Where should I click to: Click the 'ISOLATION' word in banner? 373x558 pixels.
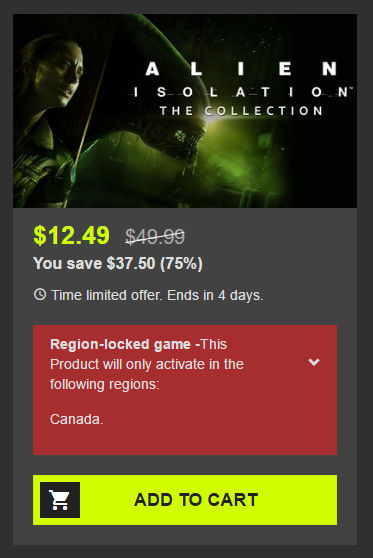coord(241,92)
